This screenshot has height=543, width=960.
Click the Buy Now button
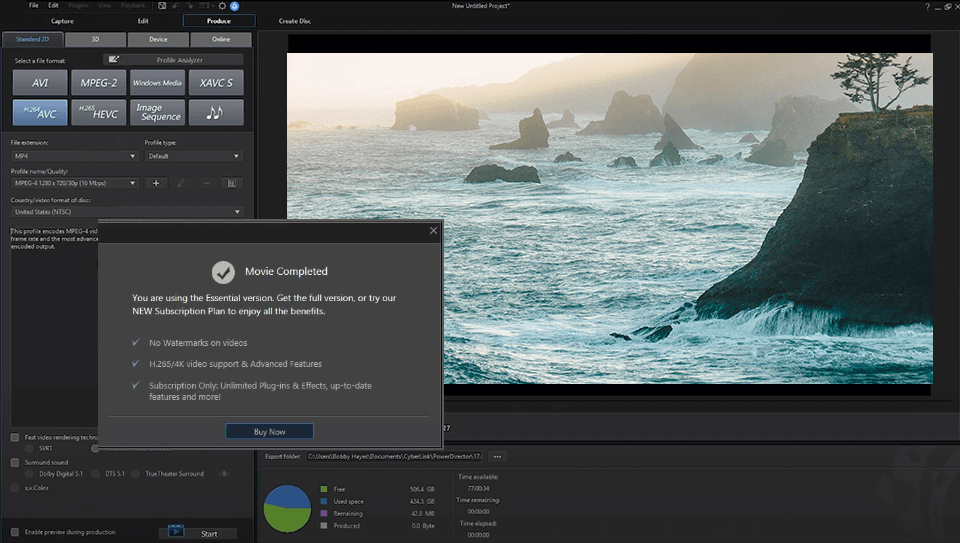(x=269, y=432)
